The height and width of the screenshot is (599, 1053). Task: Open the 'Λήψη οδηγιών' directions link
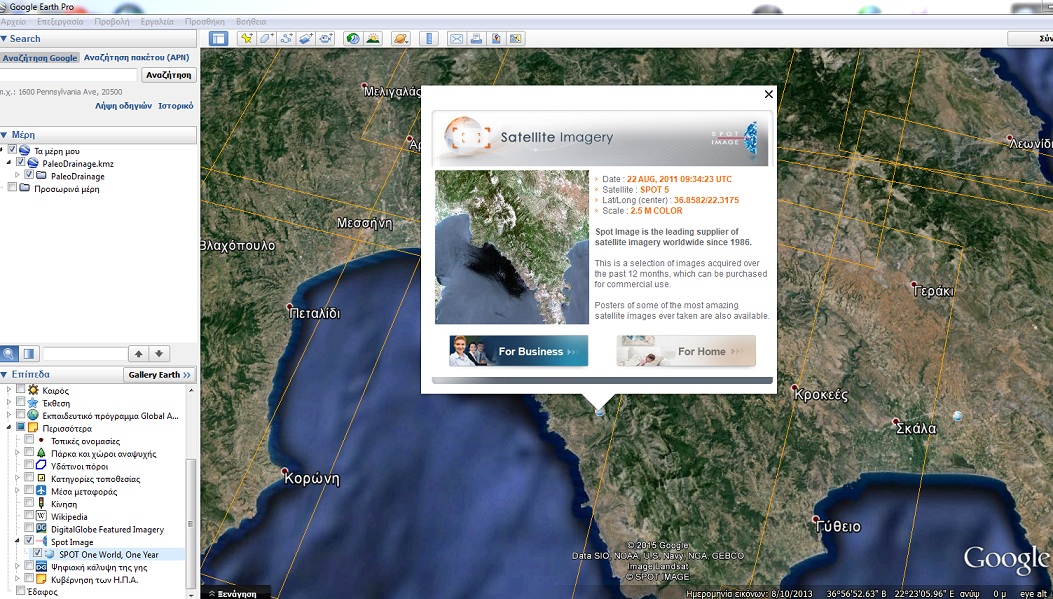(124, 106)
